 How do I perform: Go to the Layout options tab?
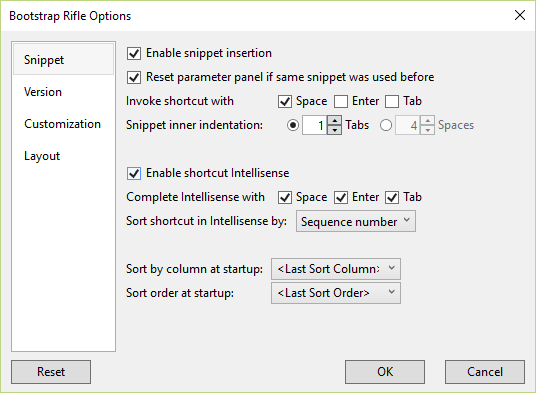[63, 156]
